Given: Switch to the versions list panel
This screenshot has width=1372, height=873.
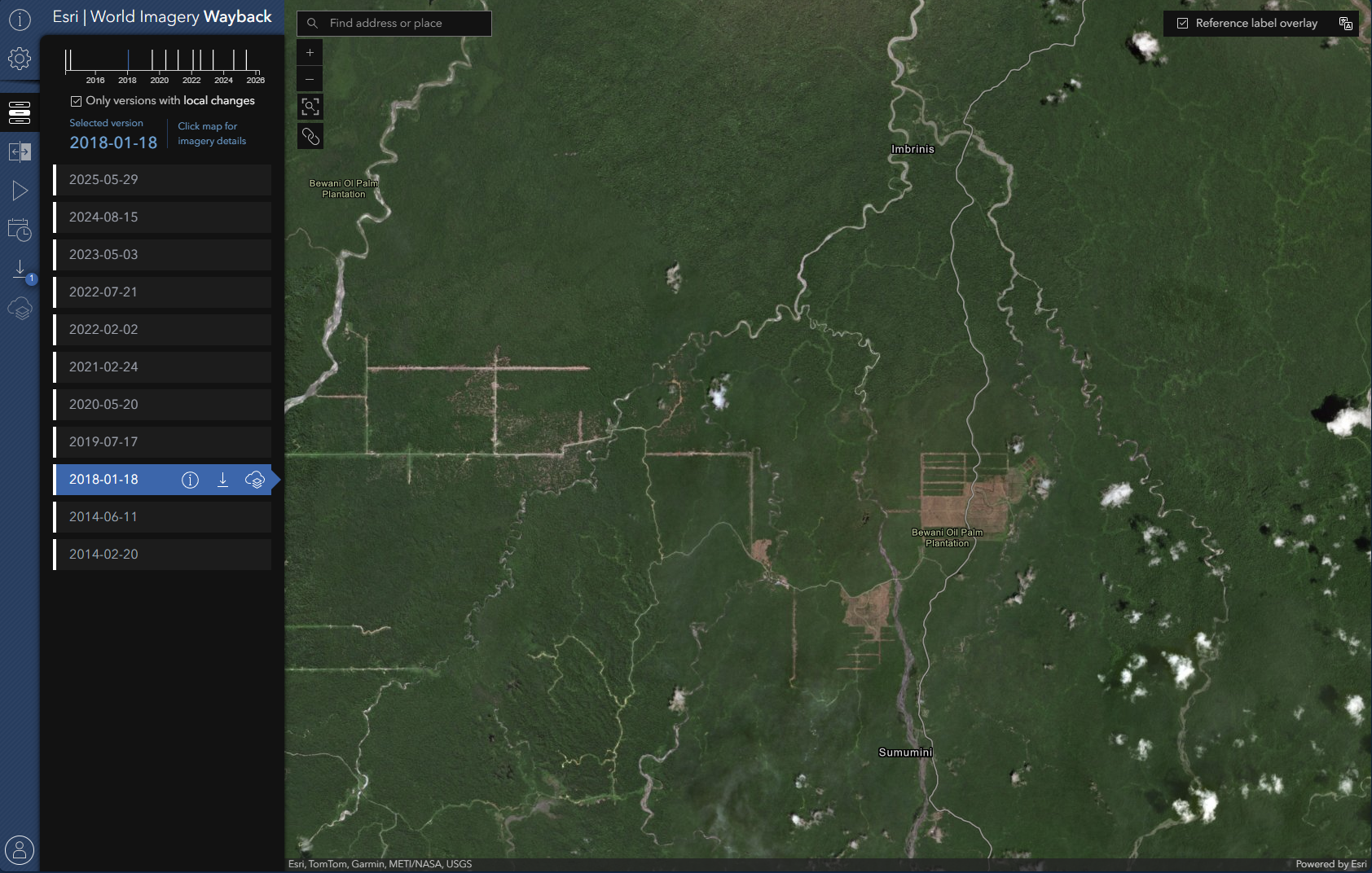Looking at the screenshot, I should pyautogui.click(x=20, y=112).
